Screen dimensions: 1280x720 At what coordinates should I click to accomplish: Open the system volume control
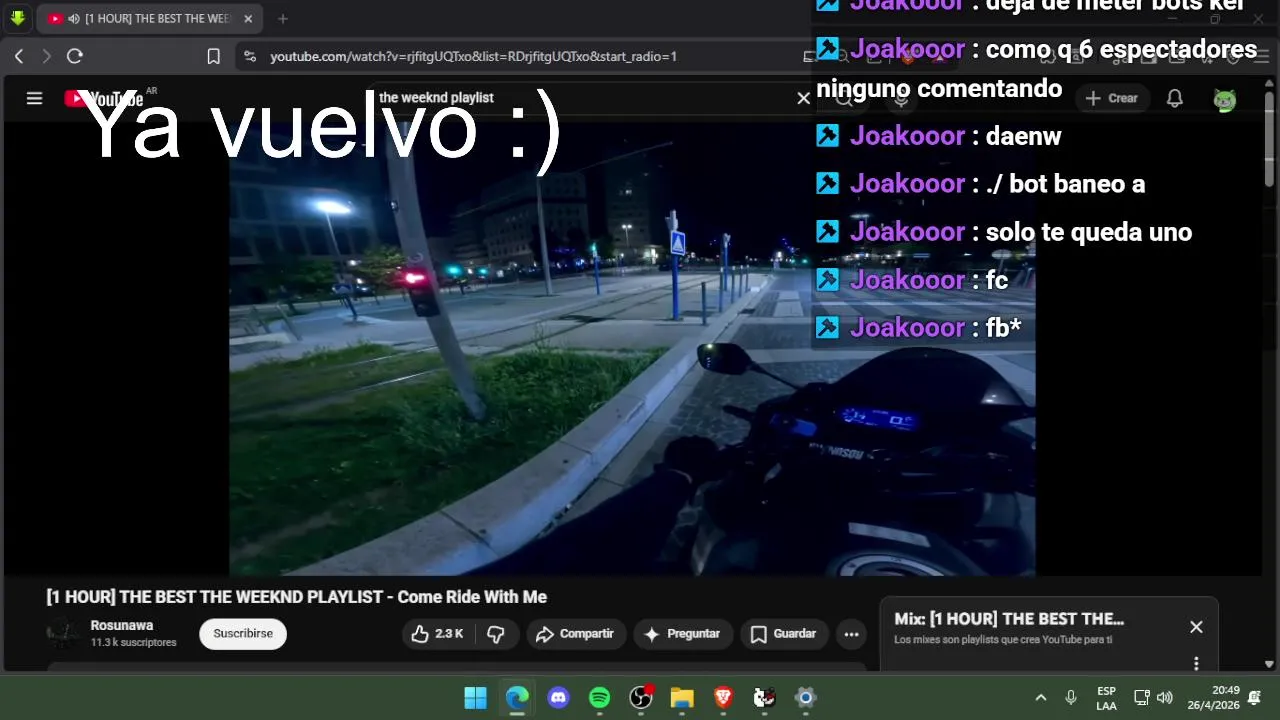[x=1165, y=697]
